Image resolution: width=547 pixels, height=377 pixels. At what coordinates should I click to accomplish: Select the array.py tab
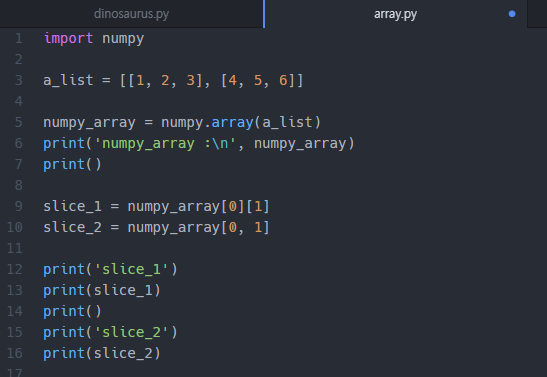(x=395, y=14)
